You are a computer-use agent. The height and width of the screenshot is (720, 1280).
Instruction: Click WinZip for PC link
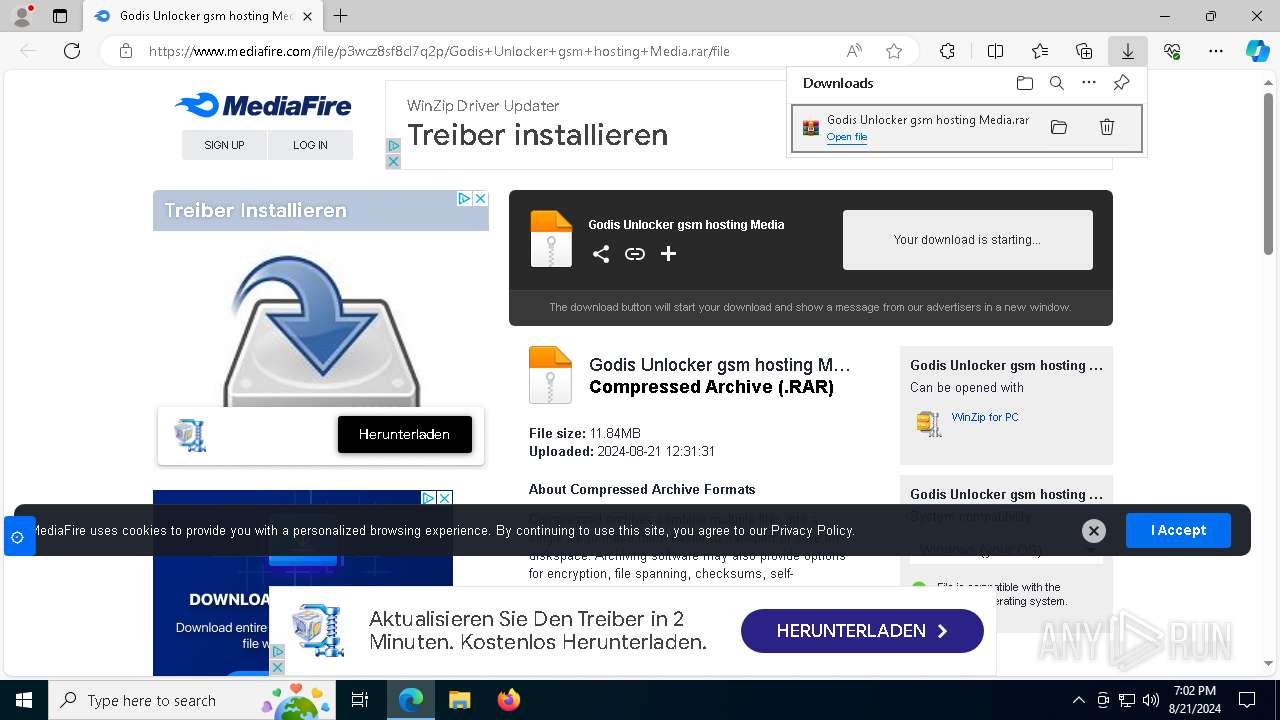(985, 417)
